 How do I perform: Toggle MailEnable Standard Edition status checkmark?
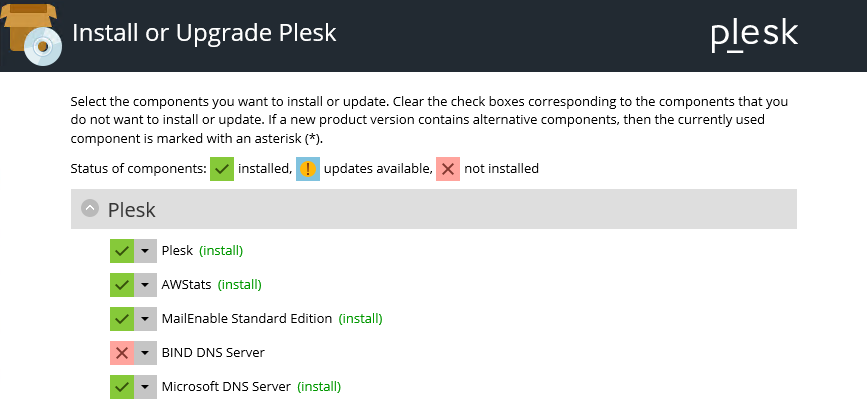point(122,319)
